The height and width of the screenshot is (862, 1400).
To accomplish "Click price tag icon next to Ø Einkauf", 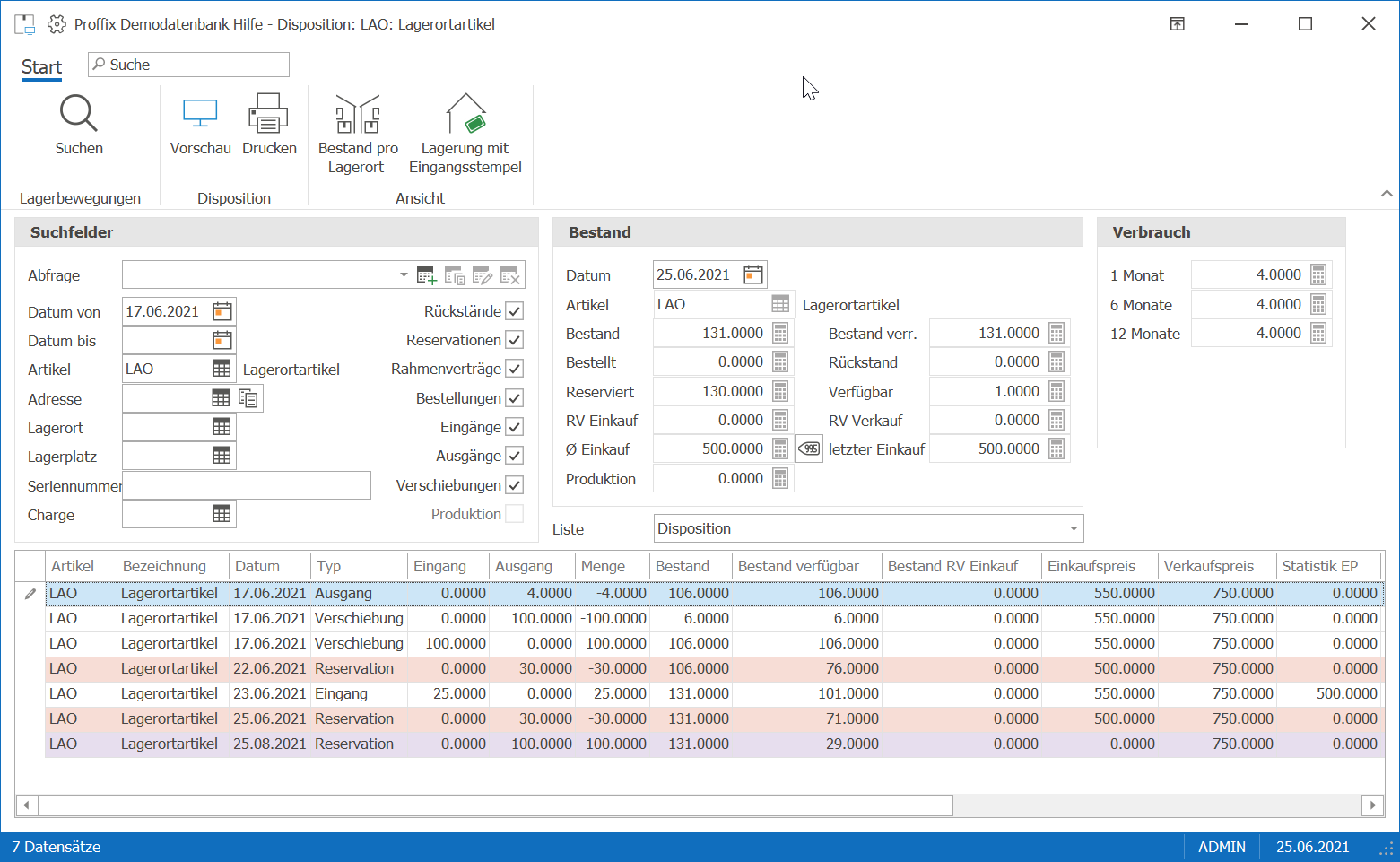I will pyautogui.click(x=809, y=448).
